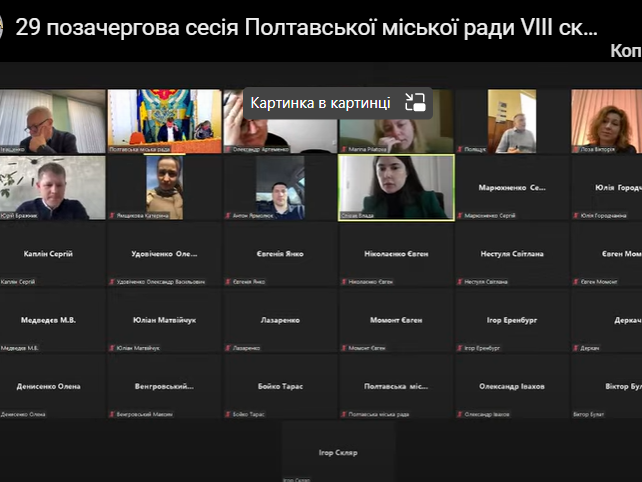Click the channel avatar beside the video title

[x=1, y=28]
